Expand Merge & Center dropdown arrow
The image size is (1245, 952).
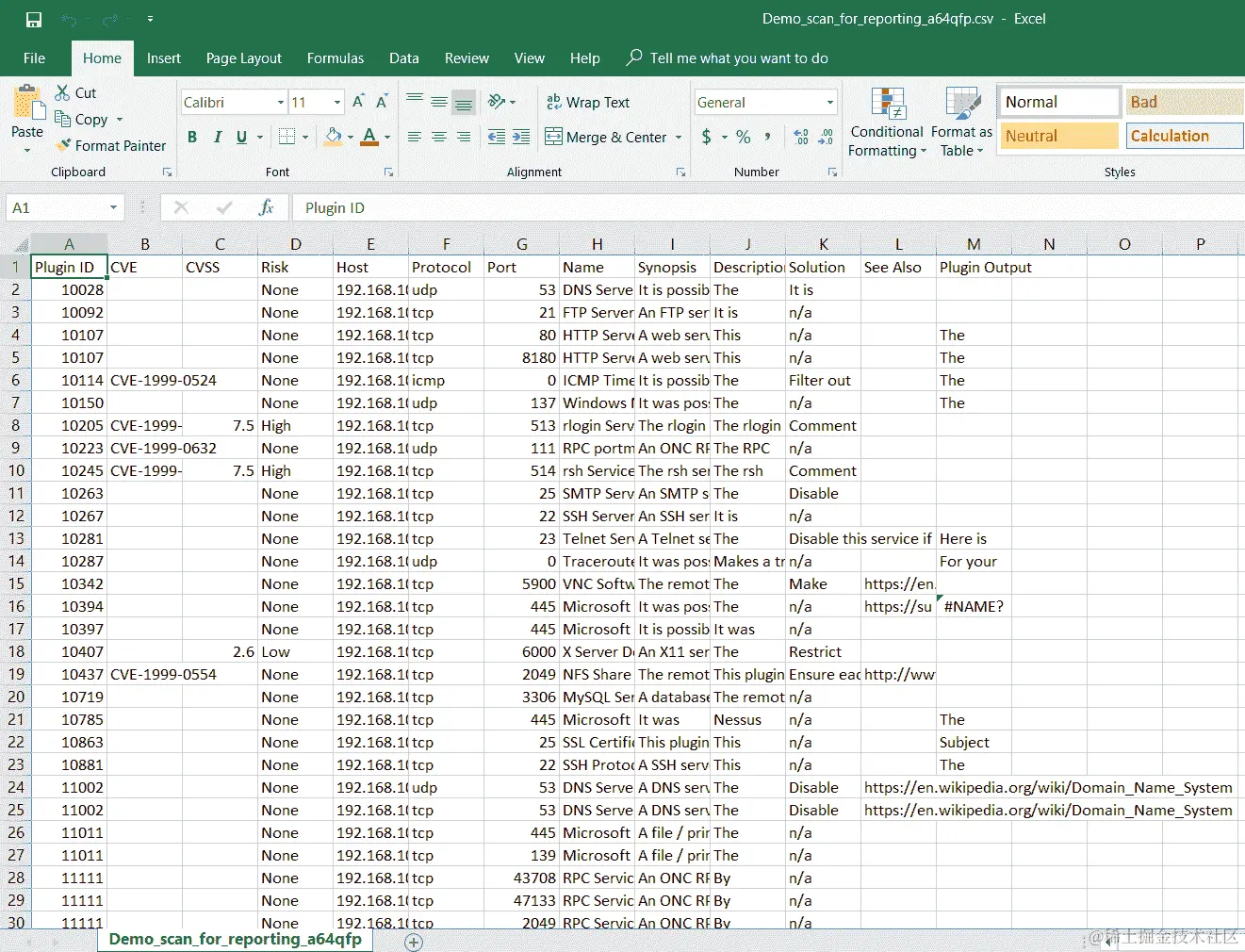(679, 137)
